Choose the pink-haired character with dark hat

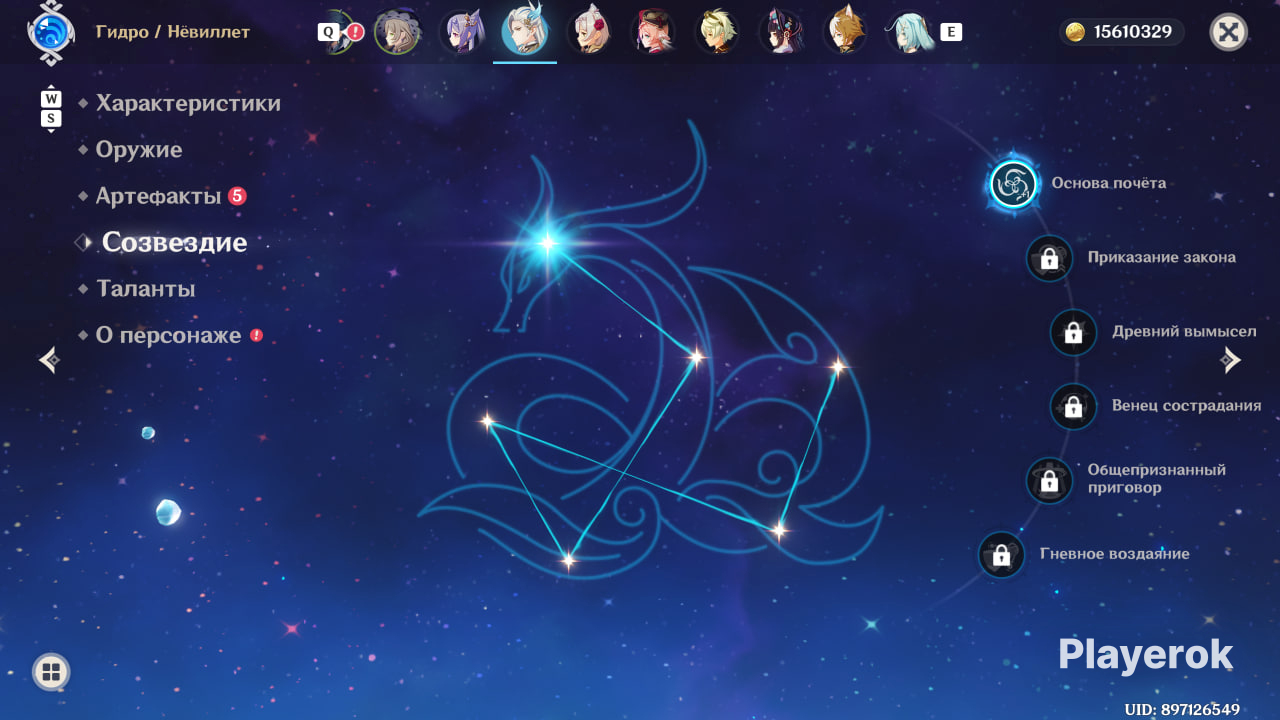pos(653,32)
